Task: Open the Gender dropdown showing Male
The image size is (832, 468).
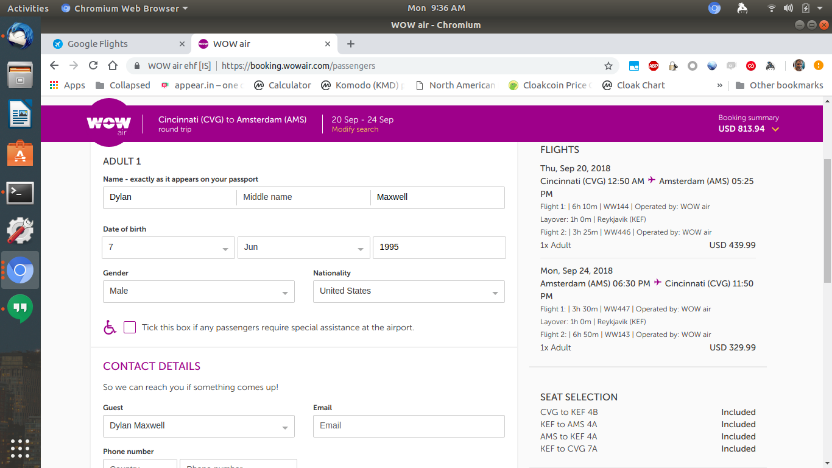Action: (x=198, y=291)
